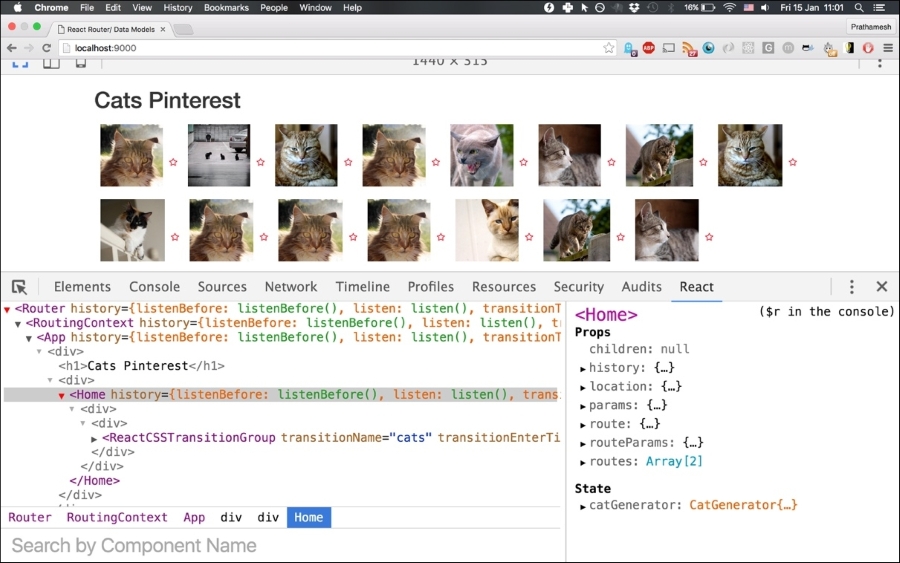This screenshot has height=563, width=900.
Task: Click the AdBlock Plus extension icon
Action: pyautogui.click(x=649, y=48)
